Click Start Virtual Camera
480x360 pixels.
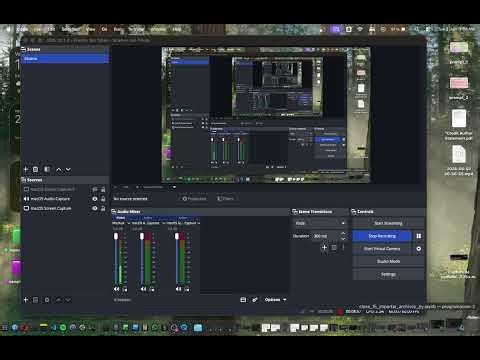[382, 249]
